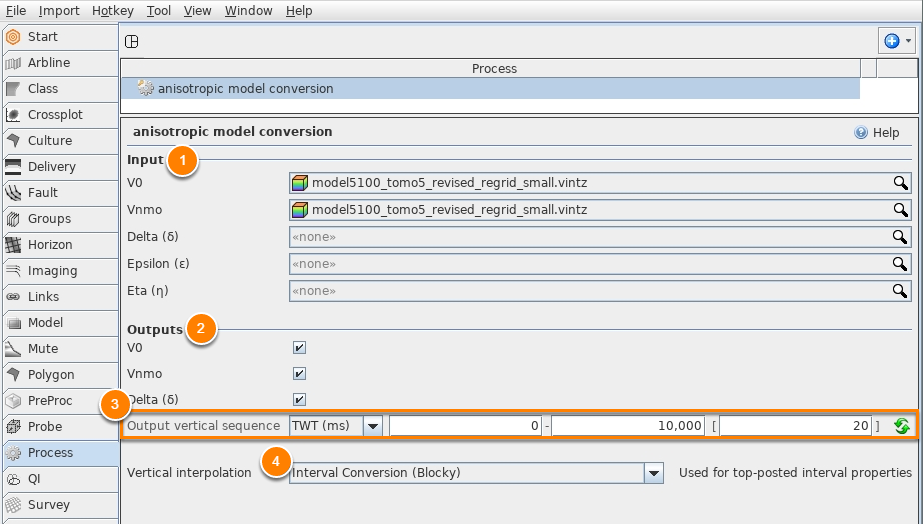Click the blue add process plus icon
This screenshot has height=524, width=923.
tap(892, 41)
